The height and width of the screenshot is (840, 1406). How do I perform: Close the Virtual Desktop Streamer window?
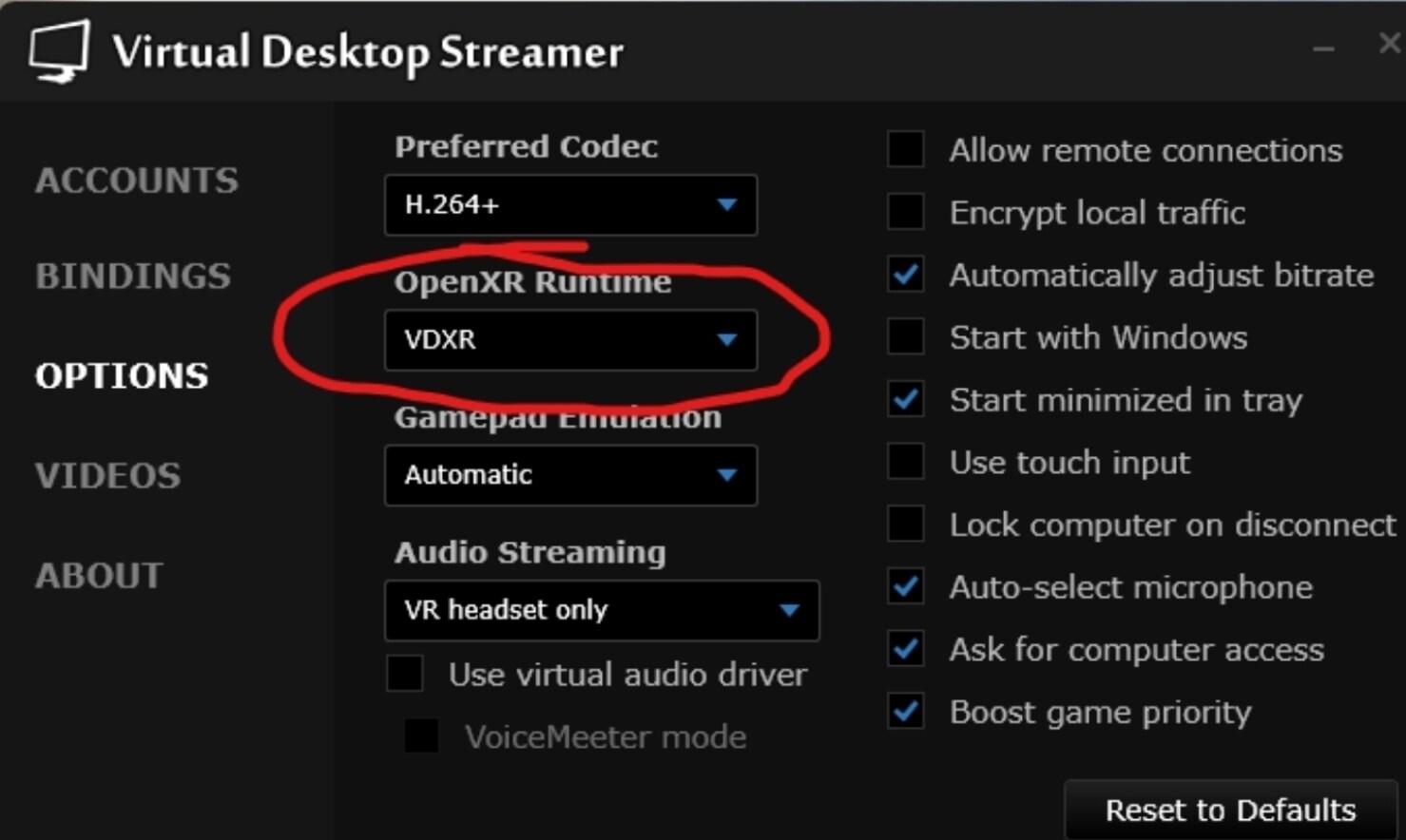coord(1389,44)
